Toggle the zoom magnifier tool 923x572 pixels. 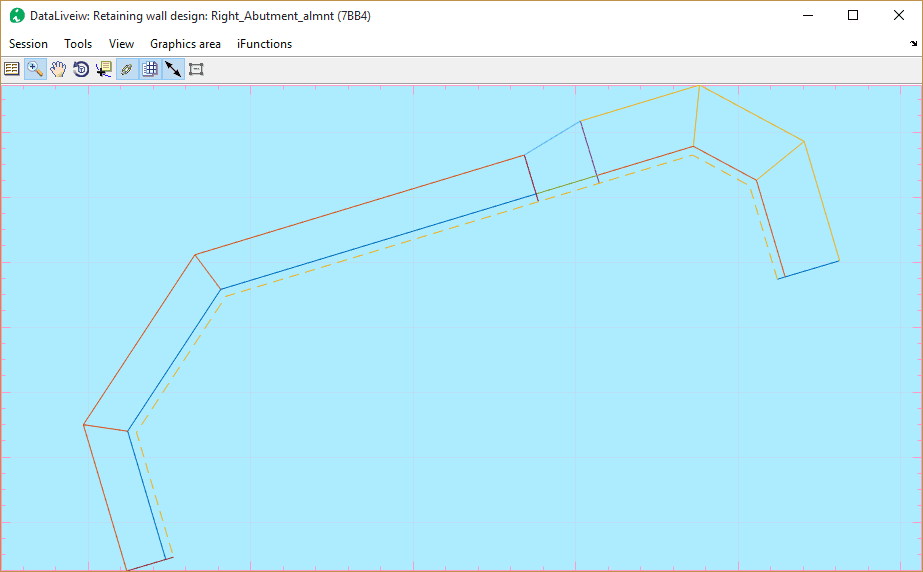(x=35, y=69)
